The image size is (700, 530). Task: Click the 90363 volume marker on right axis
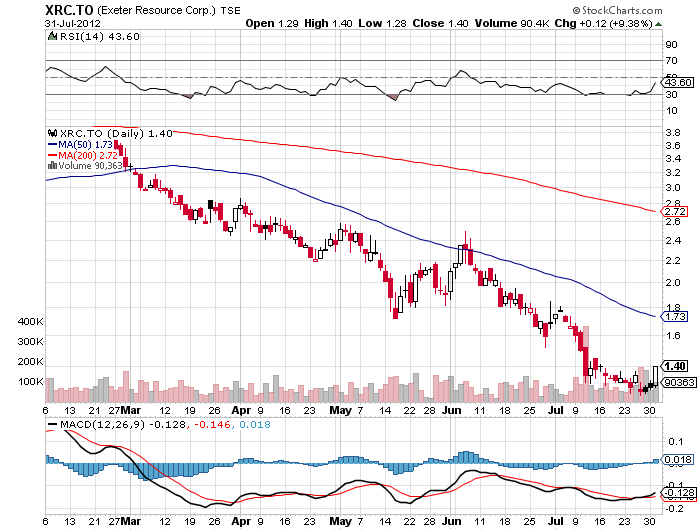pos(678,383)
